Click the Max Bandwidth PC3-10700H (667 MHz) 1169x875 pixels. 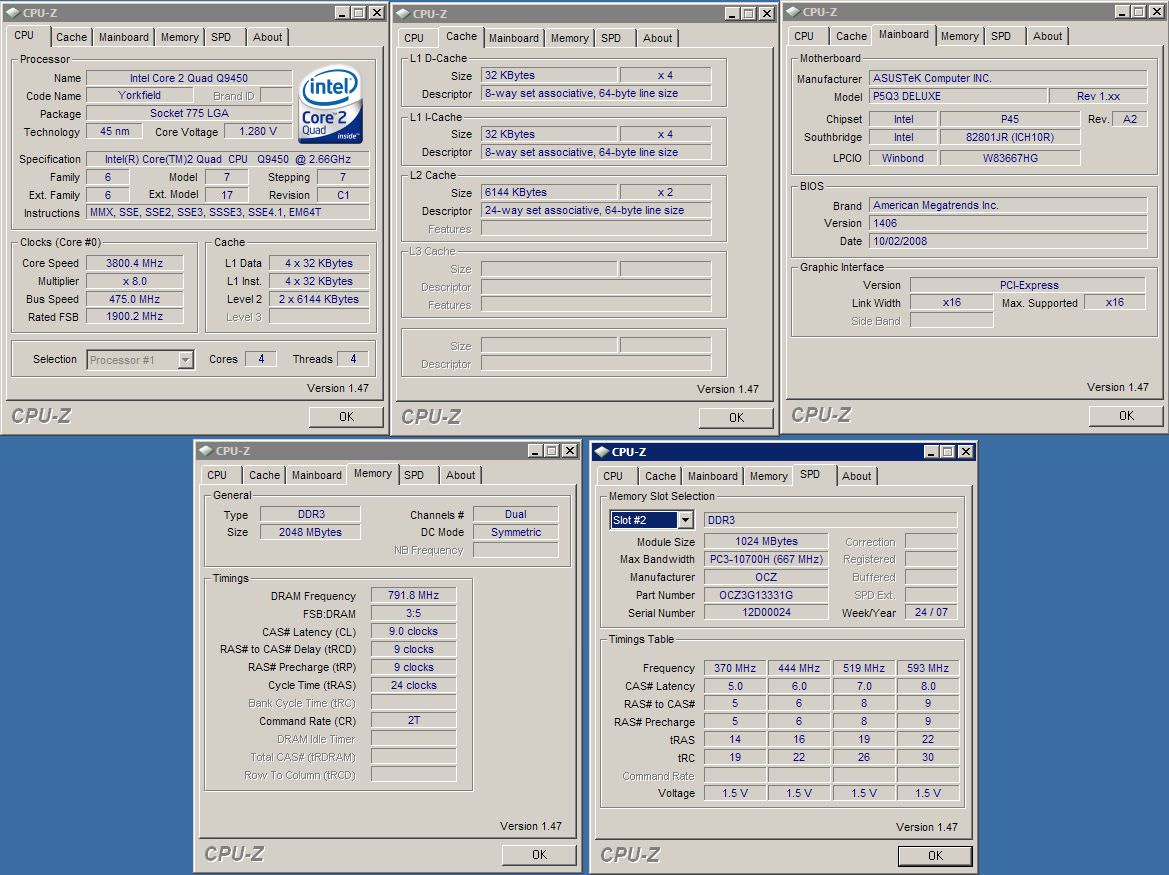pos(766,559)
